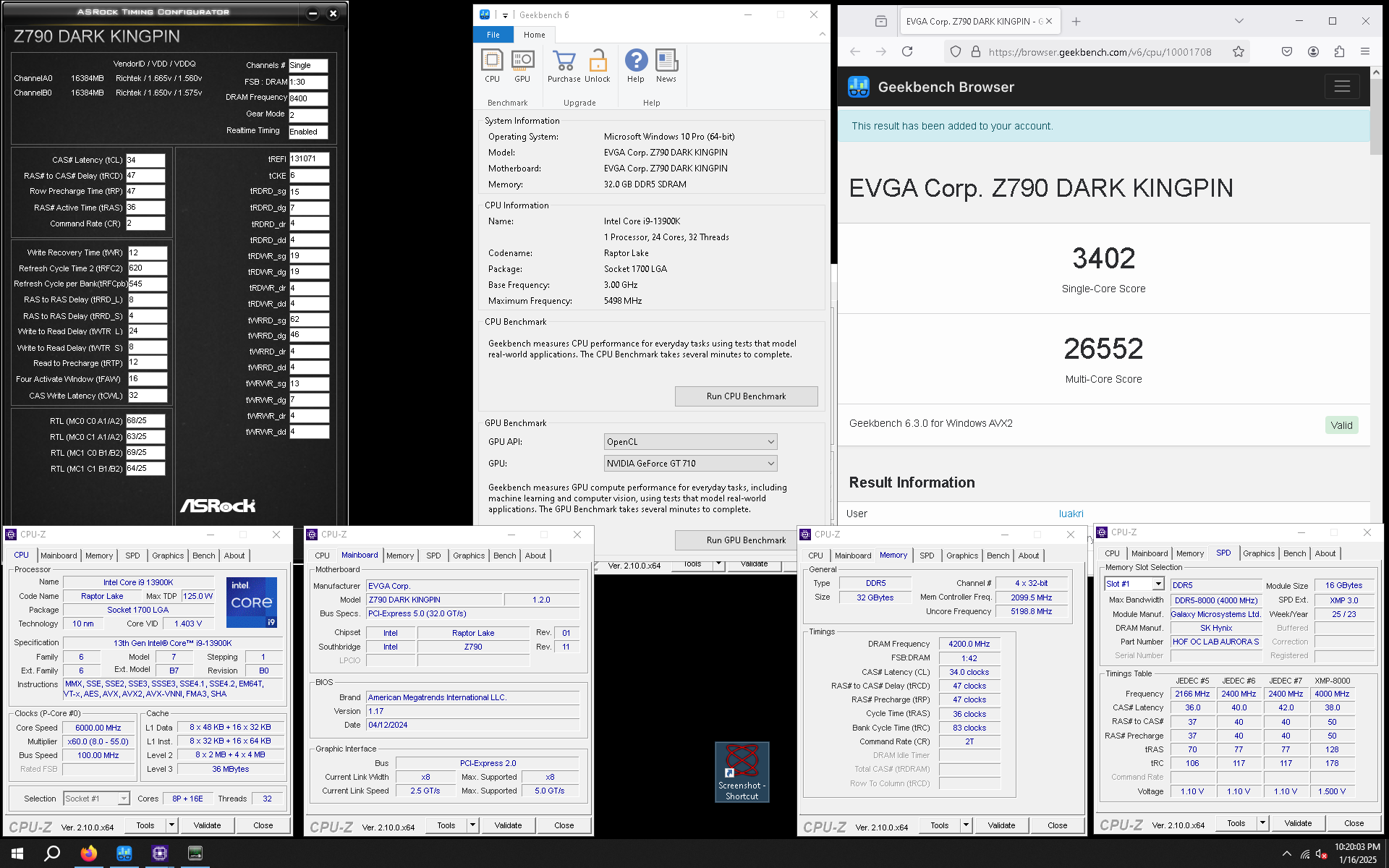The height and width of the screenshot is (868, 1389).
Task: Click the Realtime Timing Enabled field
Action: point(308,132)
